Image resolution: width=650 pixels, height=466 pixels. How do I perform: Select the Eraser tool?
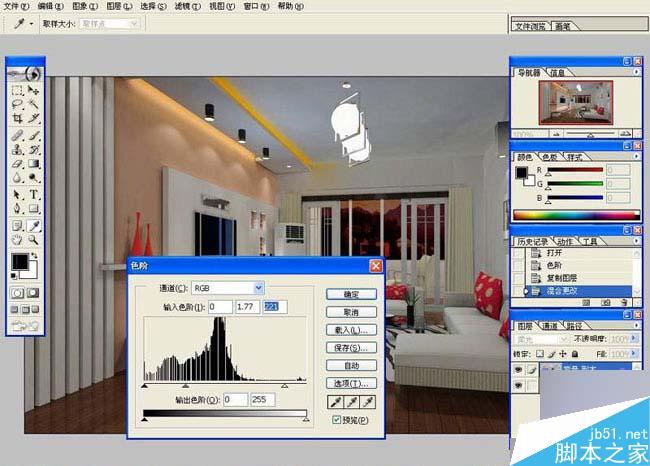(17, 164)
